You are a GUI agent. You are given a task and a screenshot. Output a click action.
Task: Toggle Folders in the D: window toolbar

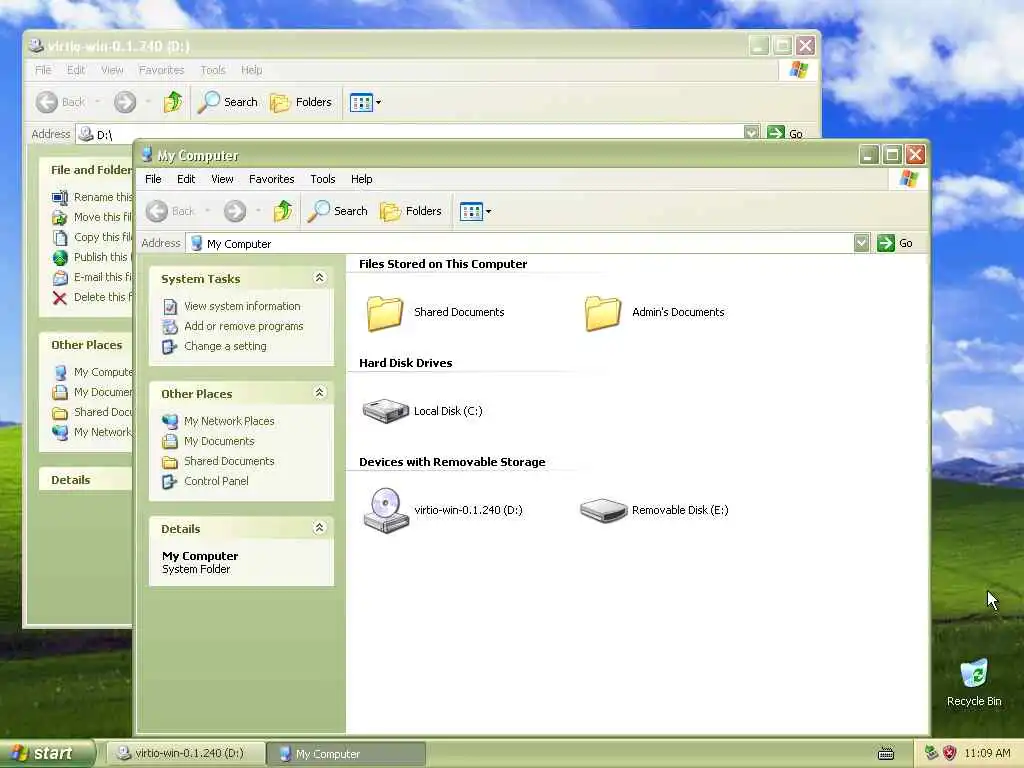click(x=301, y=102)
